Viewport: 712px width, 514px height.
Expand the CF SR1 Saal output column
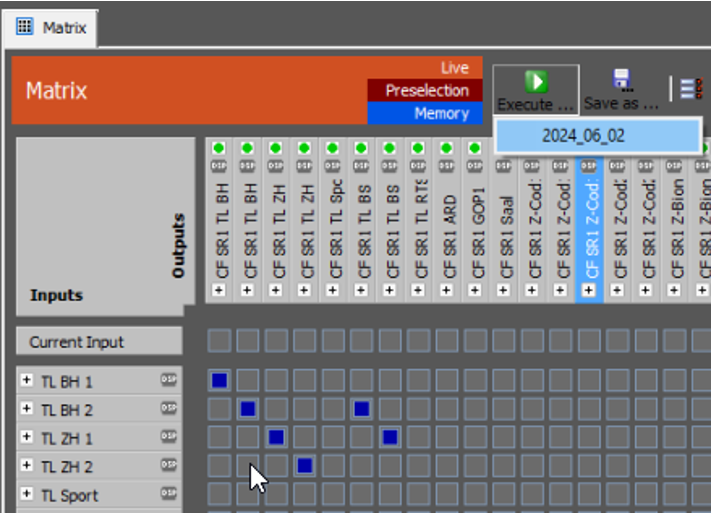(x=503, y=290)
